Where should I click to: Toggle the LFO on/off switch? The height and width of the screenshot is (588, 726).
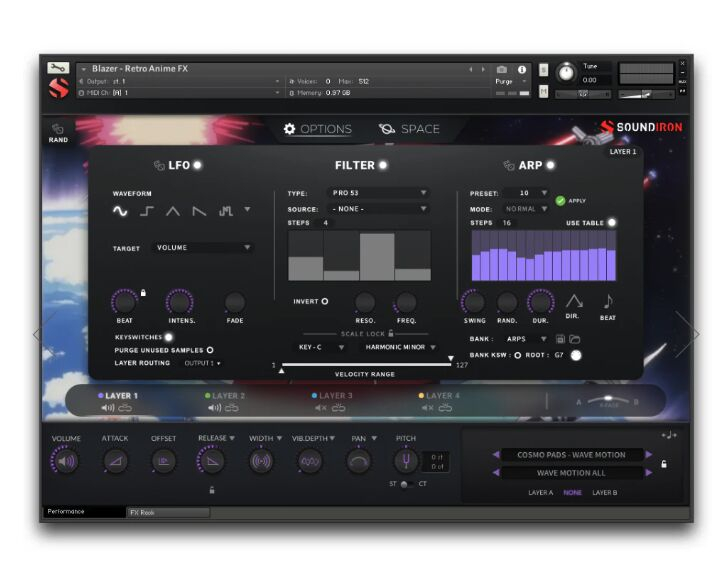coord(198,165)
